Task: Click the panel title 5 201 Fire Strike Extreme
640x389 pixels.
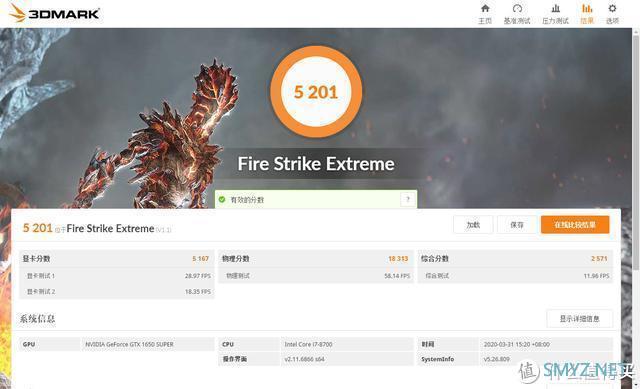Action: 97,228
